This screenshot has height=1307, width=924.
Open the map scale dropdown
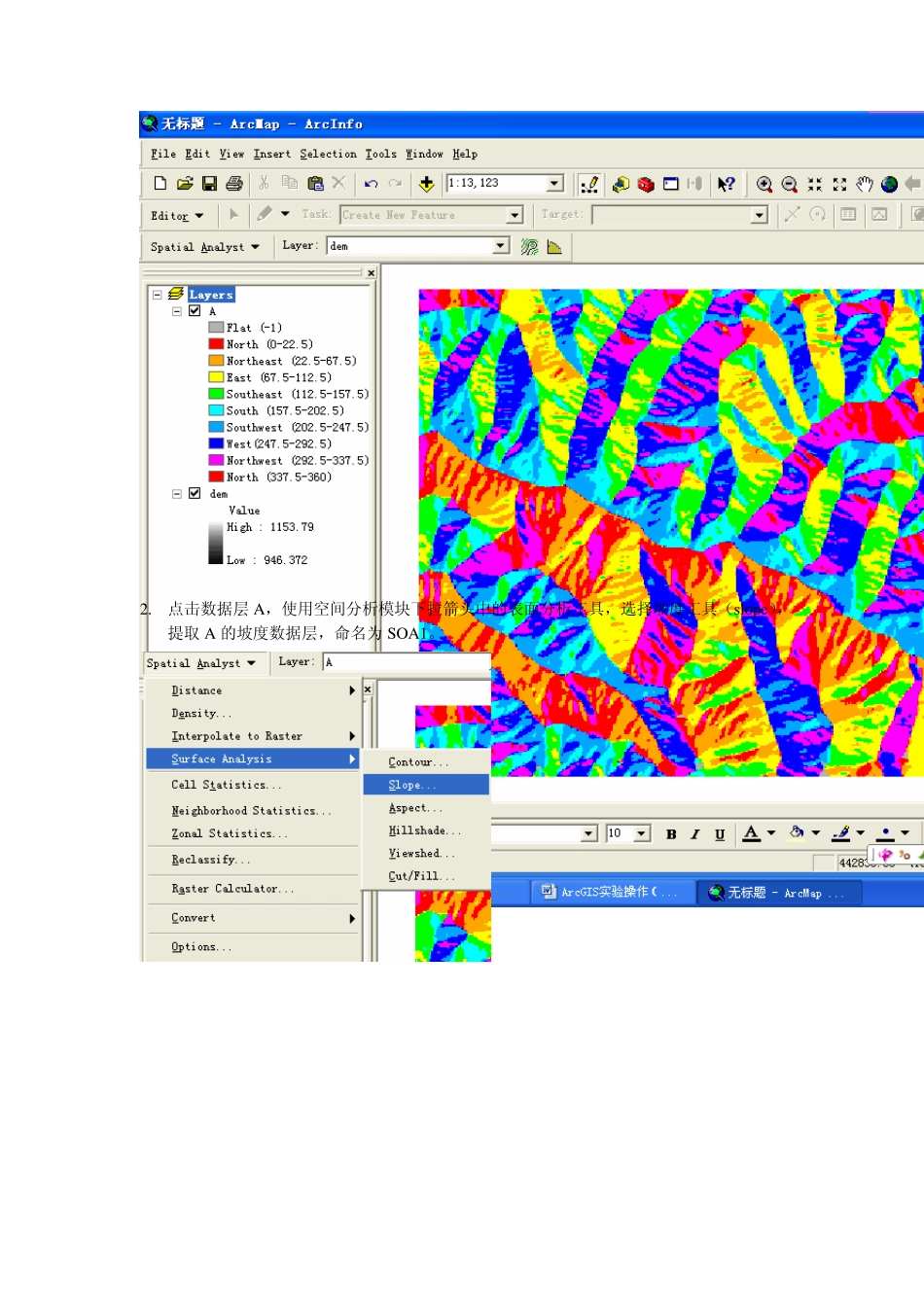554,183
